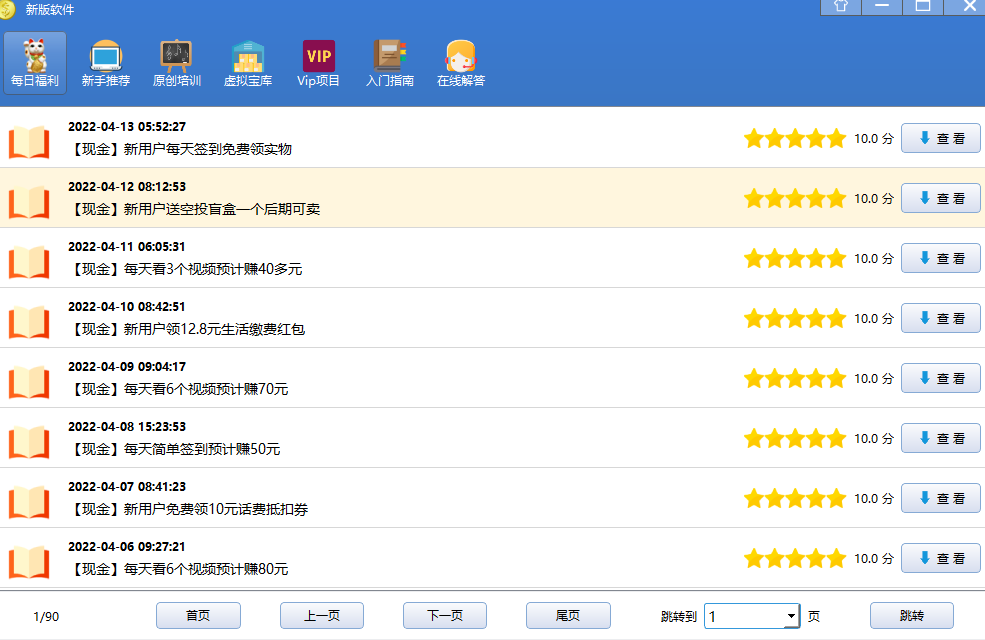View the 新用户送空投盲盒 entry
The height and width of the screenshot is (640, 985).
(x=940, y=198)
